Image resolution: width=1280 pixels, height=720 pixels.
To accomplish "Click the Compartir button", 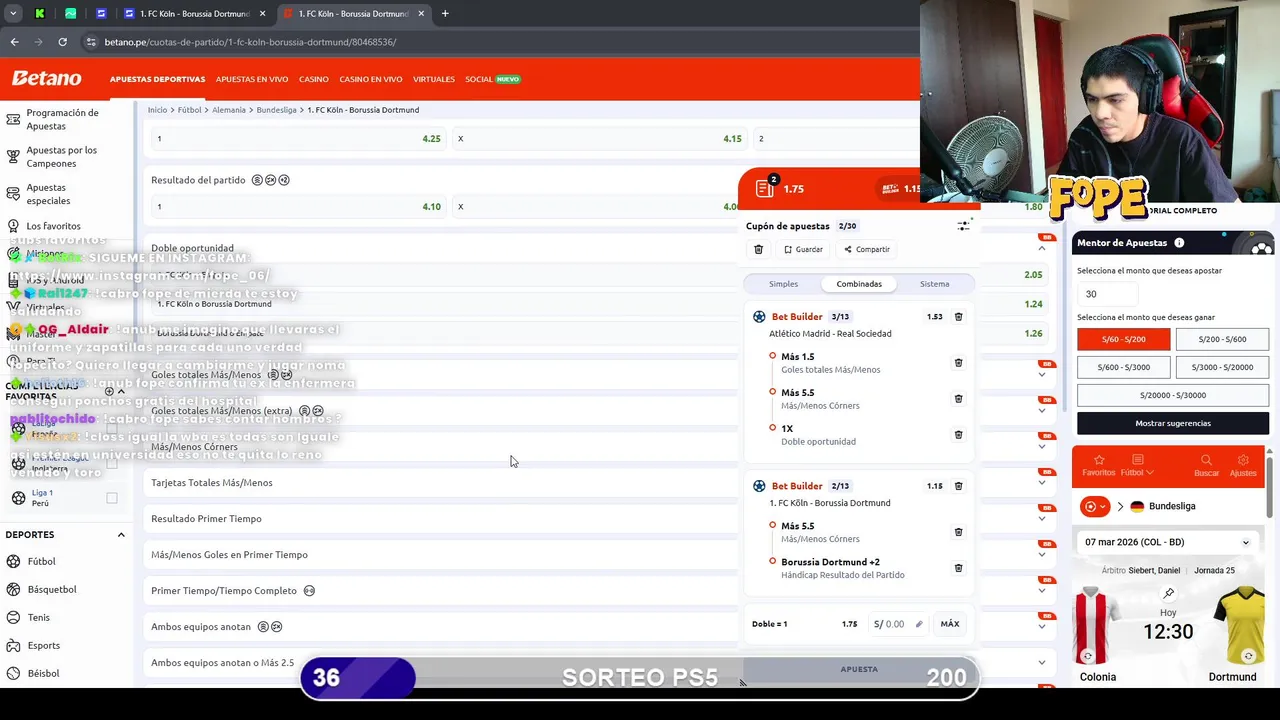I will [867, 249].
